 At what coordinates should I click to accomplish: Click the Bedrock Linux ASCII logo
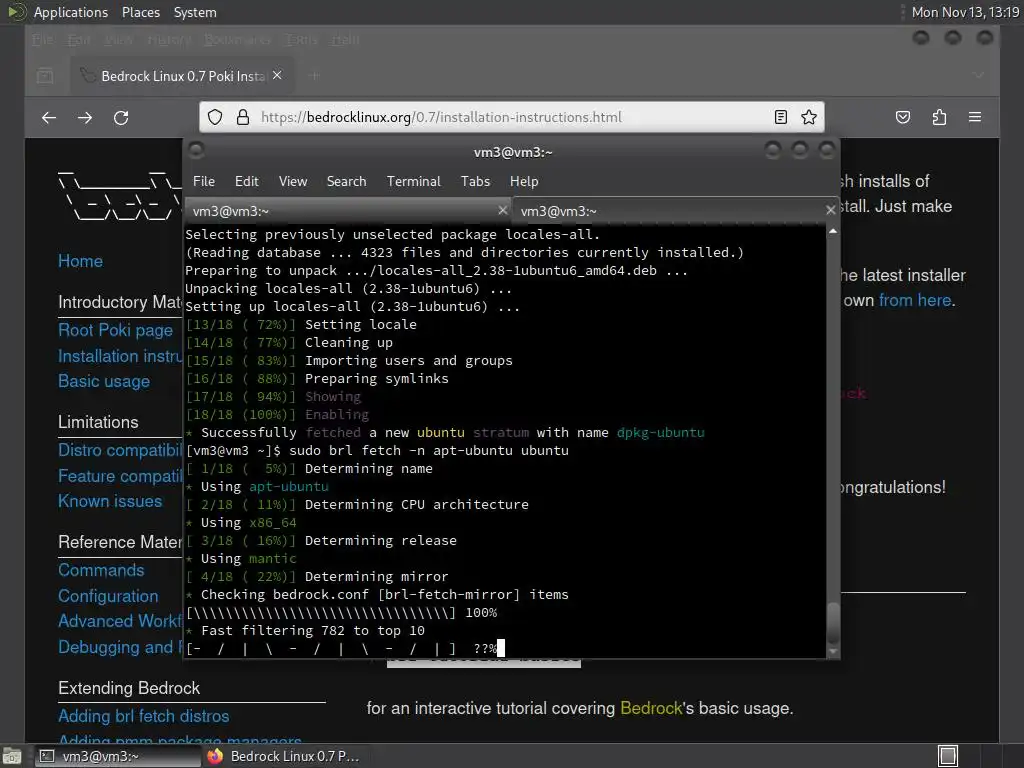click(120, 196)
